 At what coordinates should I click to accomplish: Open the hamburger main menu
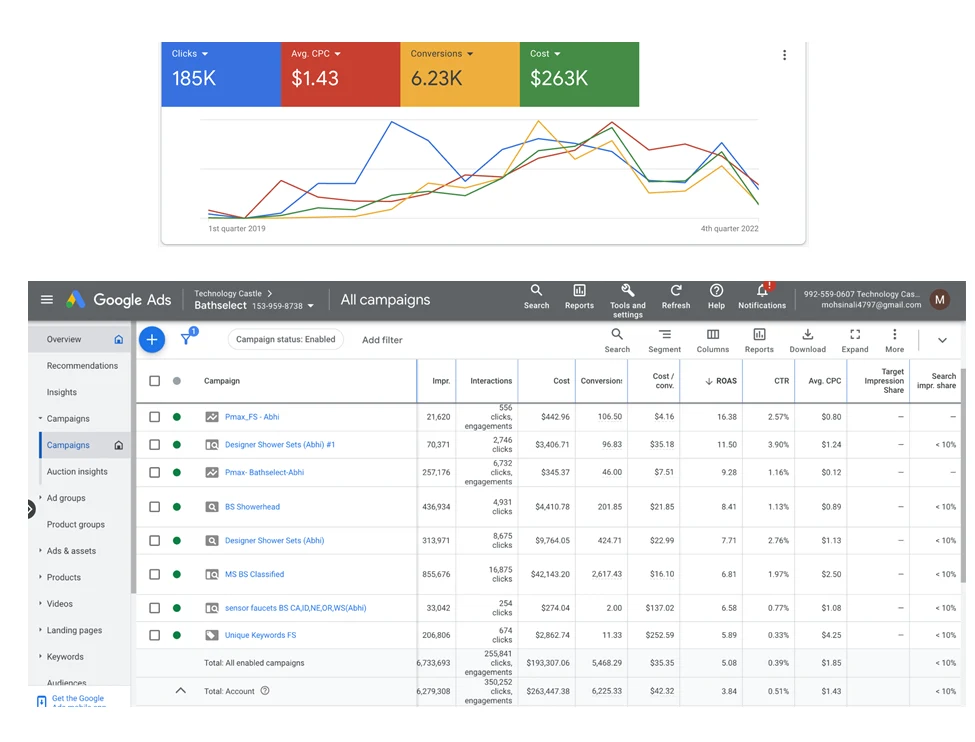[x=46, y=300]
